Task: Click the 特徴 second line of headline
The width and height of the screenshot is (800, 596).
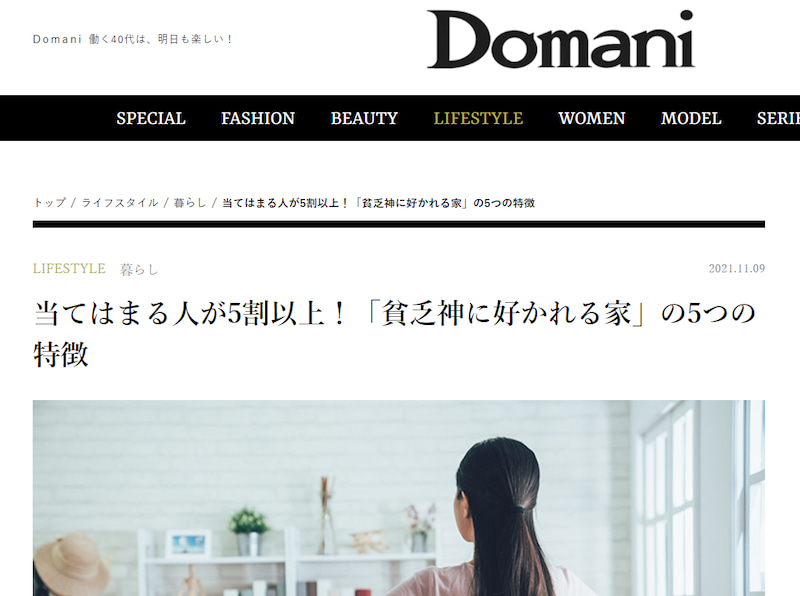Action: (x=61, y=354)
